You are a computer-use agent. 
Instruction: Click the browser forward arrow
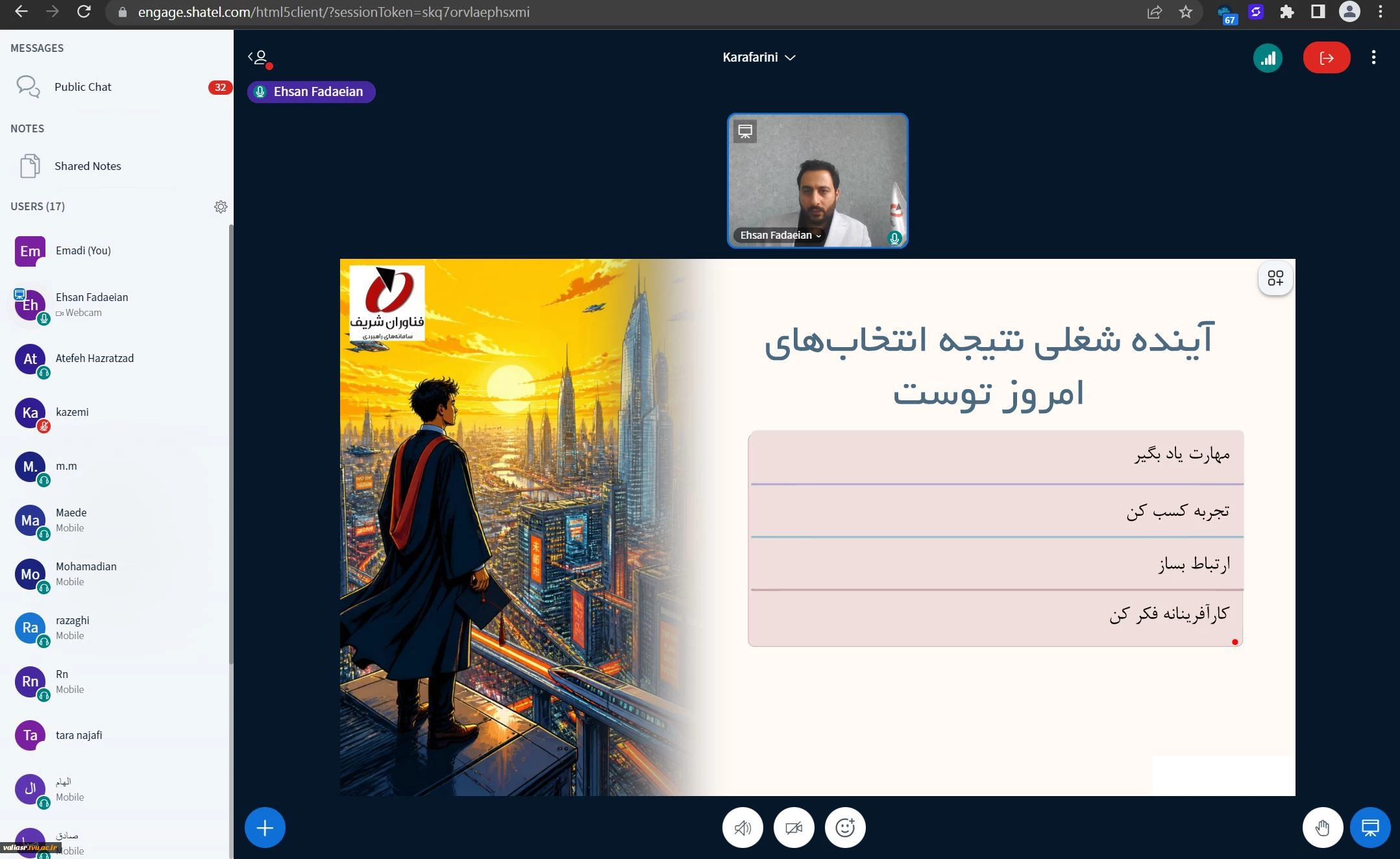click(x=53, y=12)
